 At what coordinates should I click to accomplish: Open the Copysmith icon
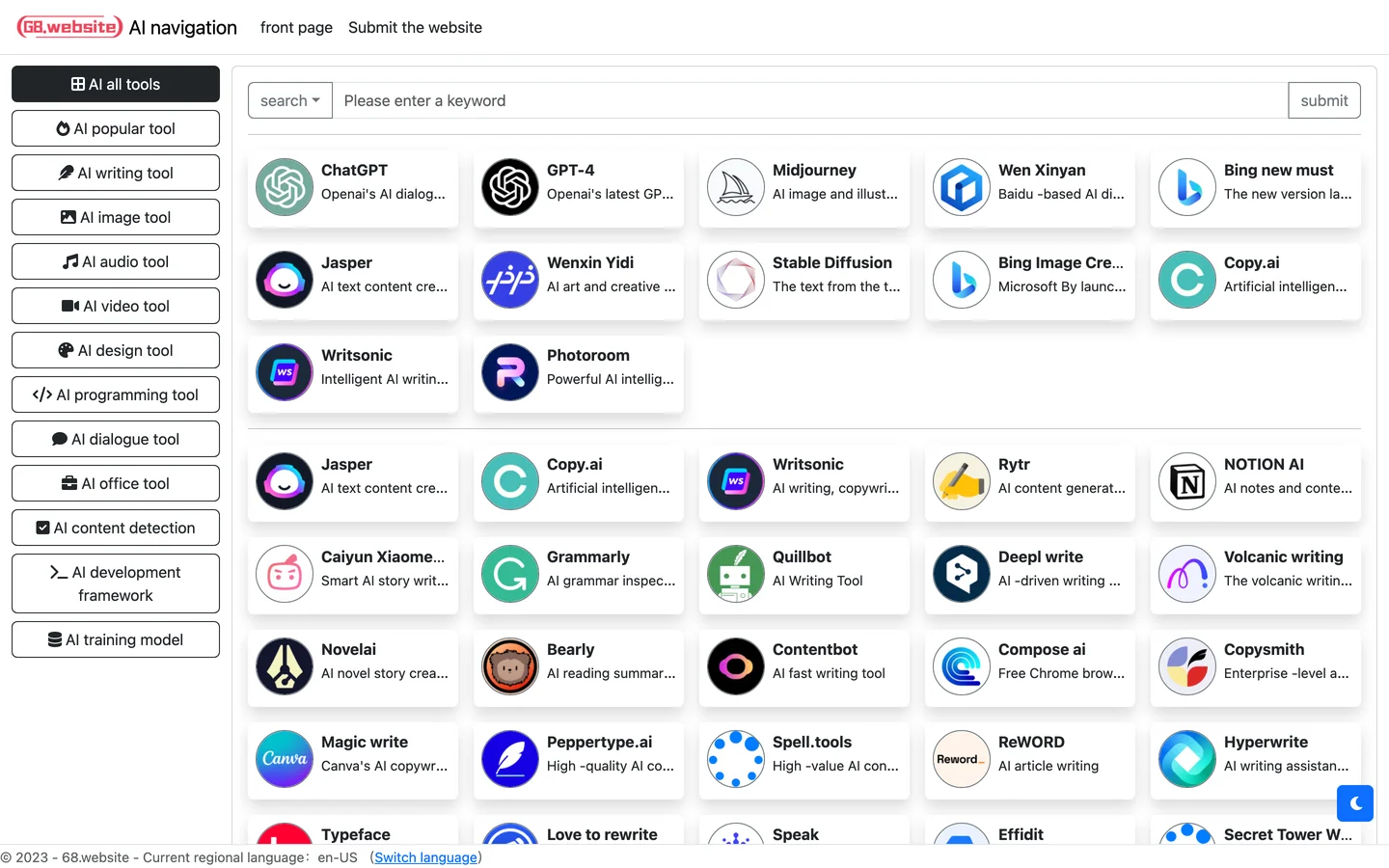[1187, 666]
